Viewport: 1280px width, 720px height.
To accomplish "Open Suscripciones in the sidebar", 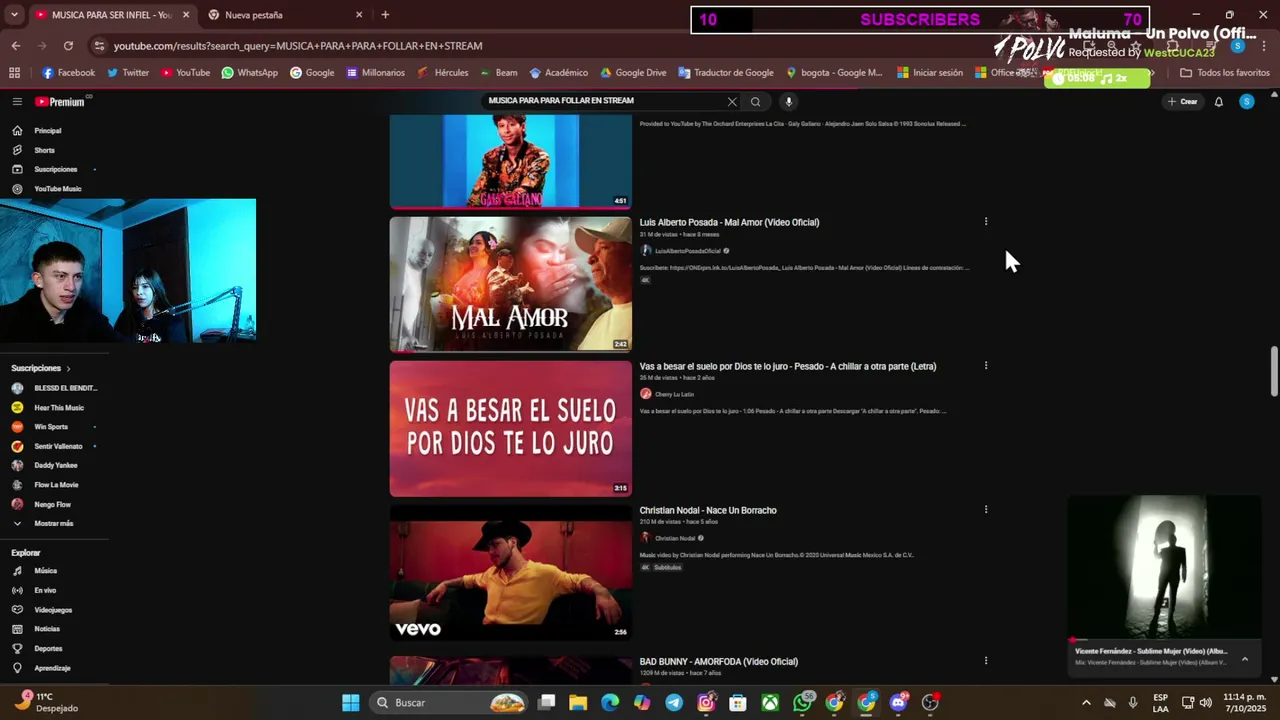I will tap(55, 169).
